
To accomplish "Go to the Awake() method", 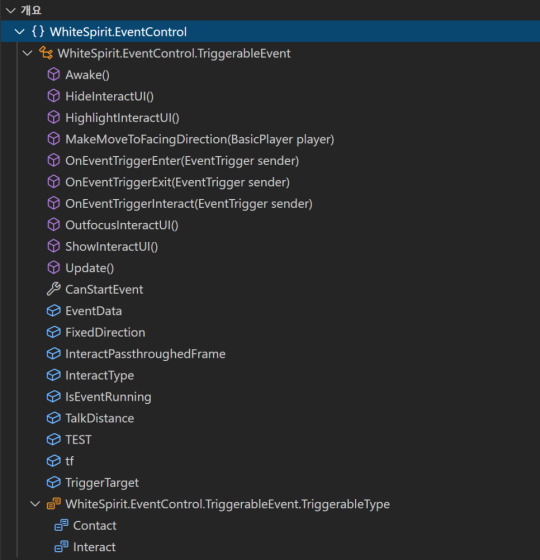I will click(88, 75).
